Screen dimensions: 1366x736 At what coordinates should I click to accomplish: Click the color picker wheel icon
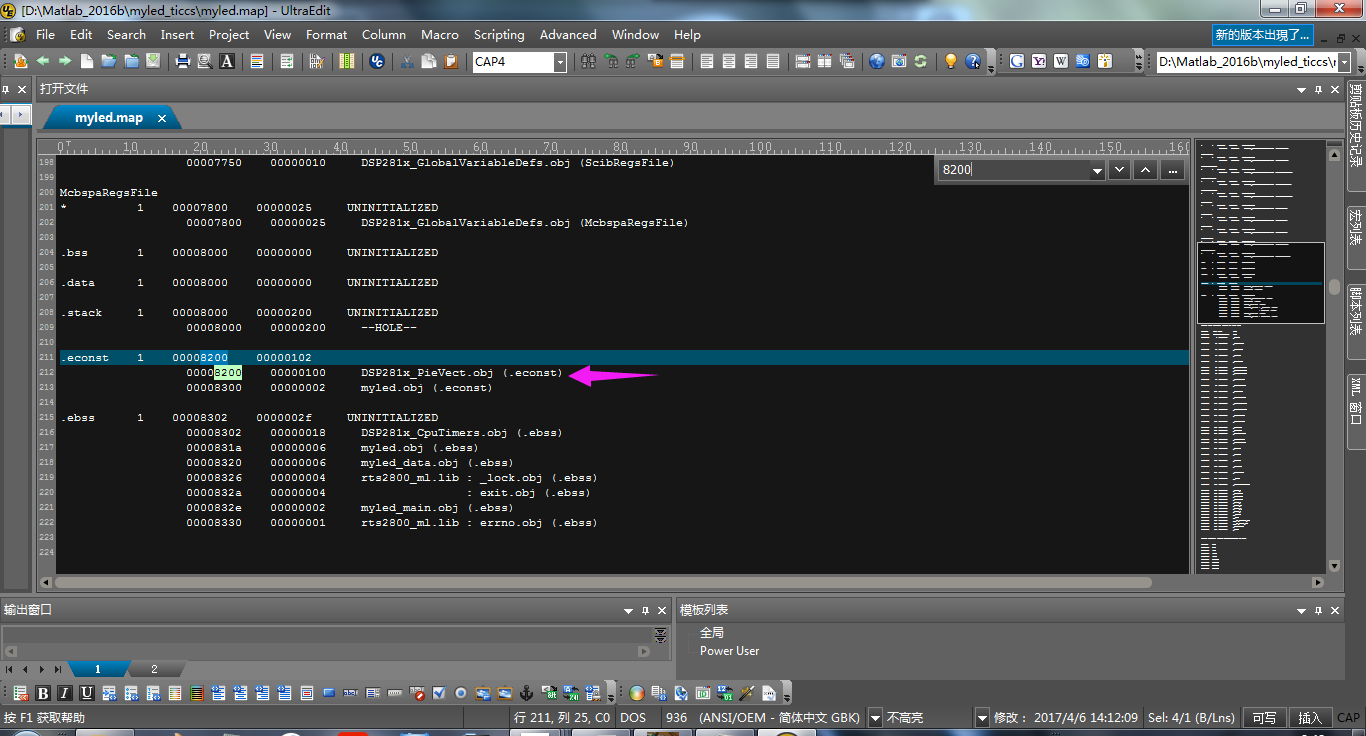637,693
